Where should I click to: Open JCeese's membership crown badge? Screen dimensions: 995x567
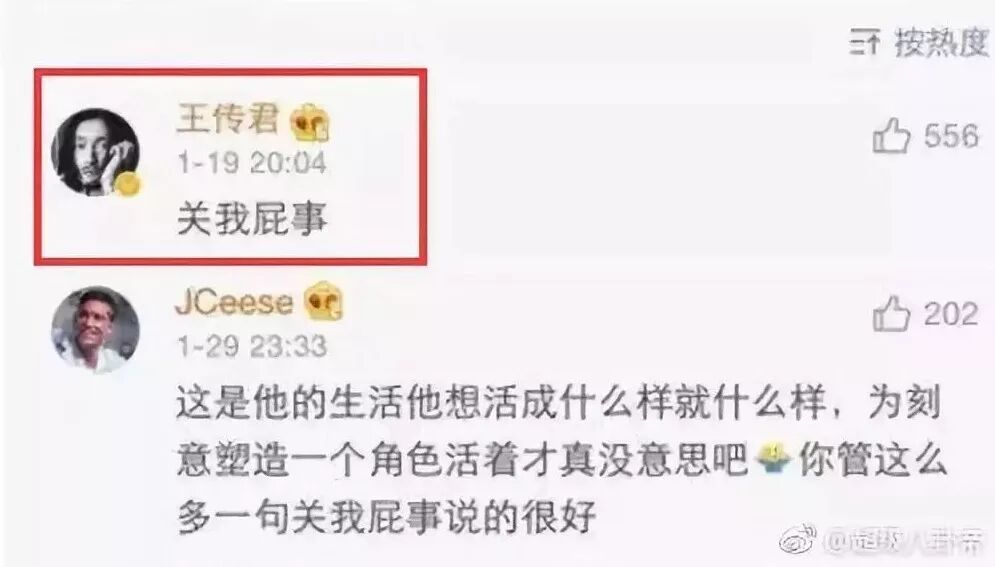click(x=324, y=301)
